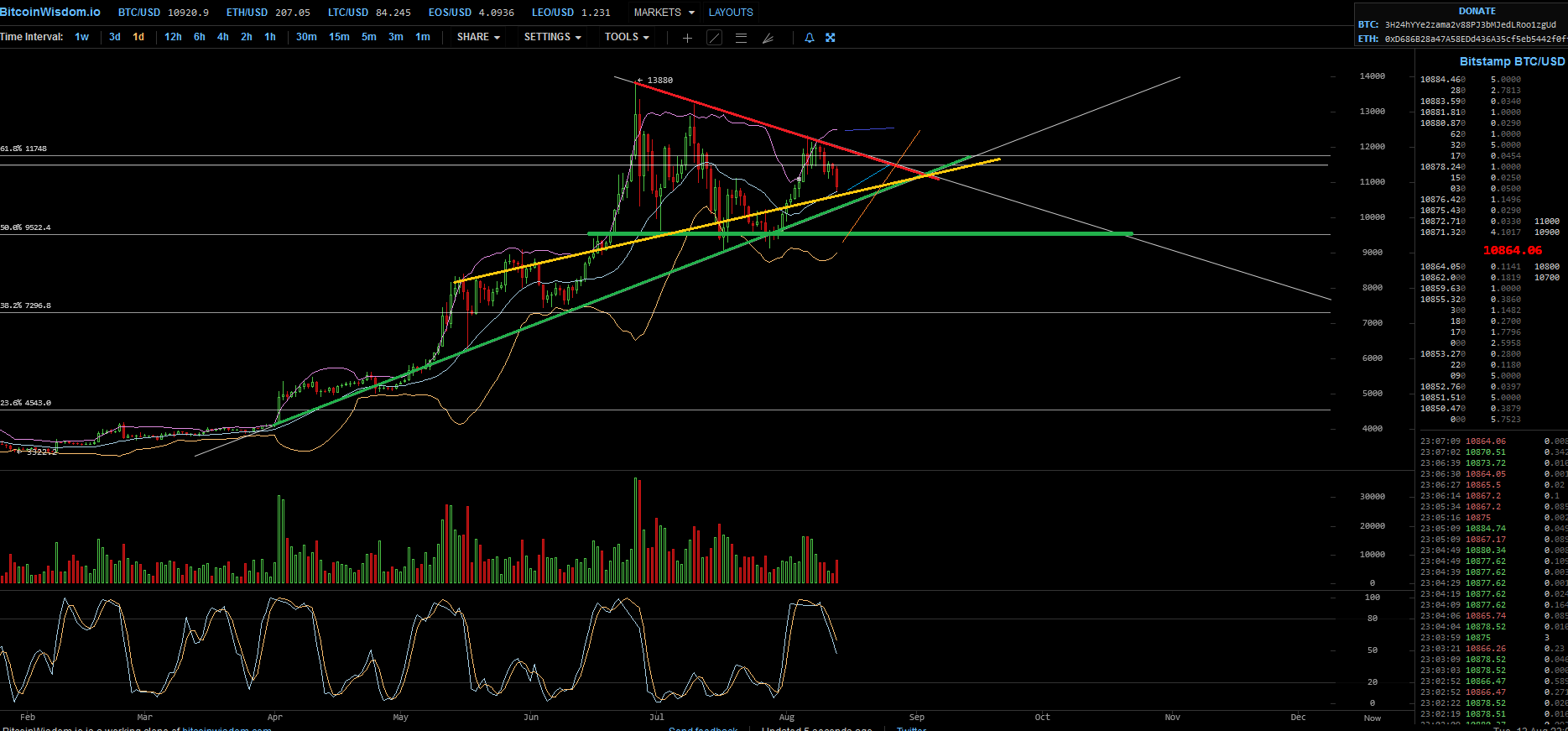Open the MARKETS dropdown
1568x731 pixels.
click(x=664, y=13)
